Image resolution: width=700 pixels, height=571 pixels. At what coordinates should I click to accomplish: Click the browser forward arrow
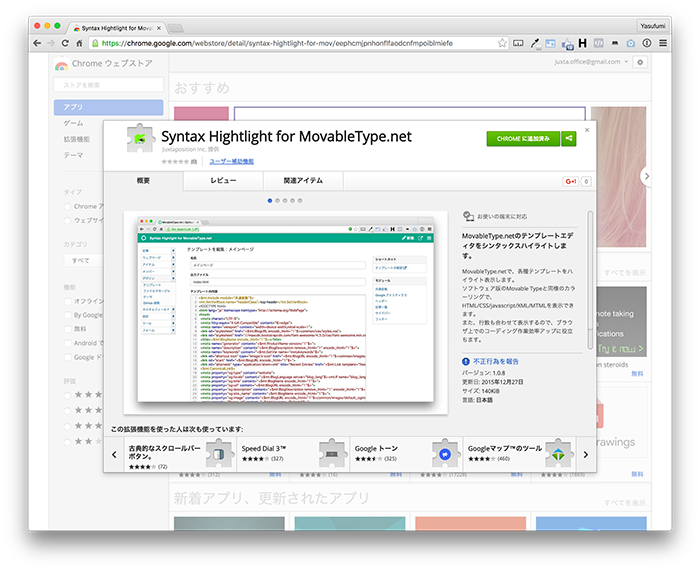click(51, 43)
